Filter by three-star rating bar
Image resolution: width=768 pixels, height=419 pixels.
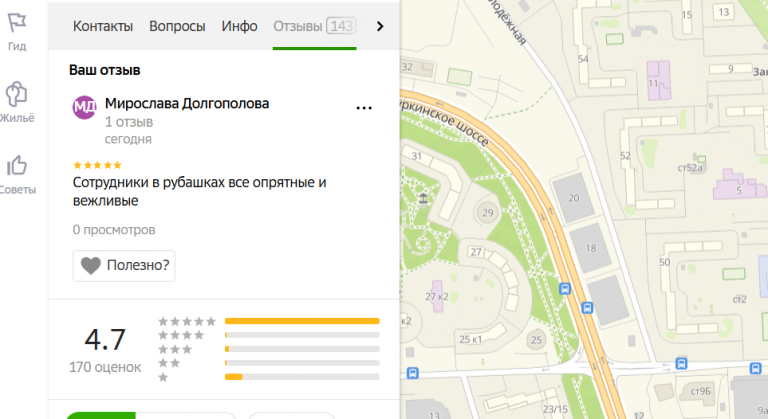[302, 349]
